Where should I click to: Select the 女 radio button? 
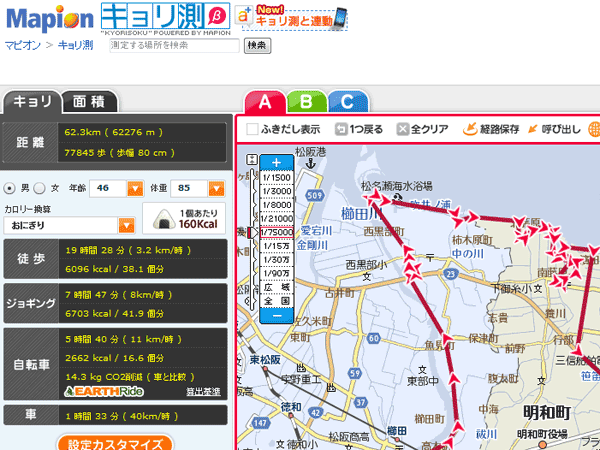point(39,188)
